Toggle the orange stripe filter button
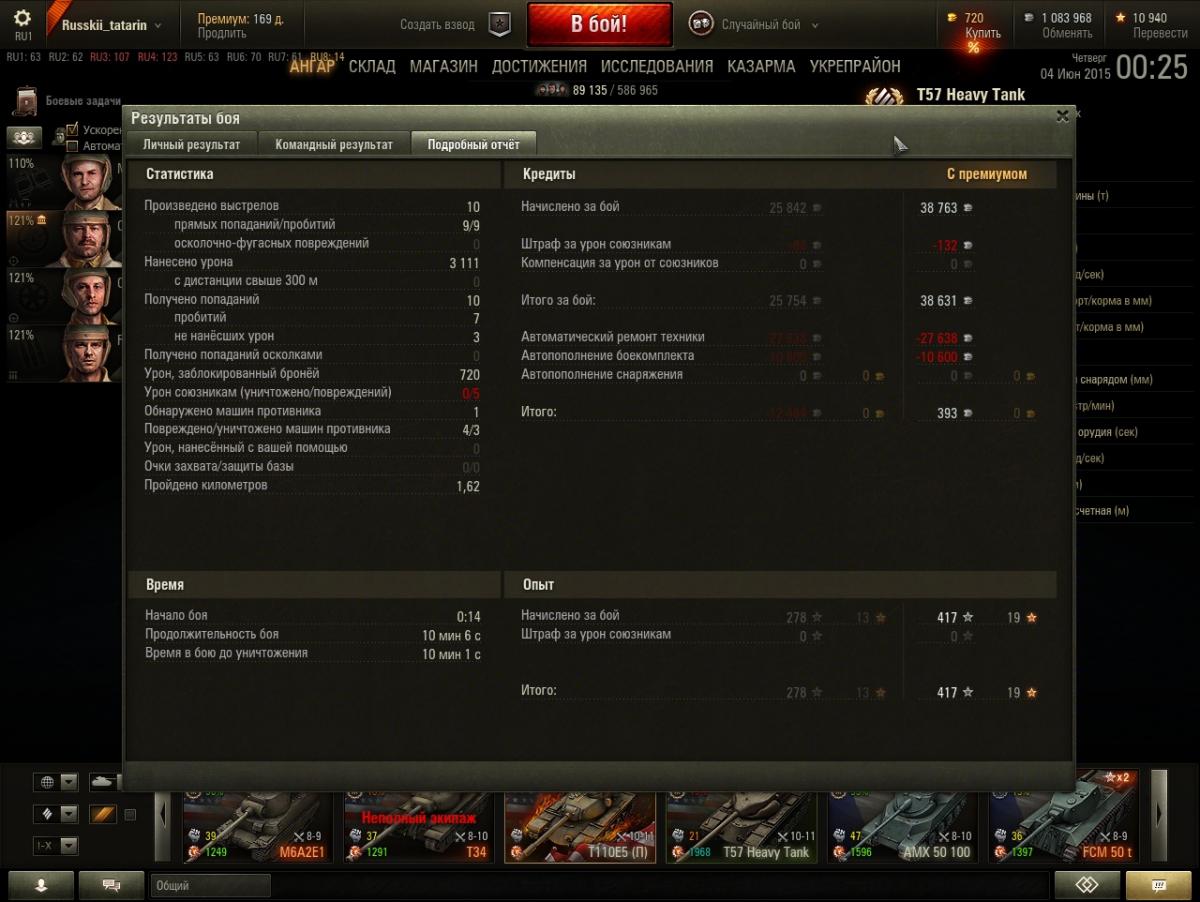The height and width of the screenshot is (902, 1200). point(103,814)
